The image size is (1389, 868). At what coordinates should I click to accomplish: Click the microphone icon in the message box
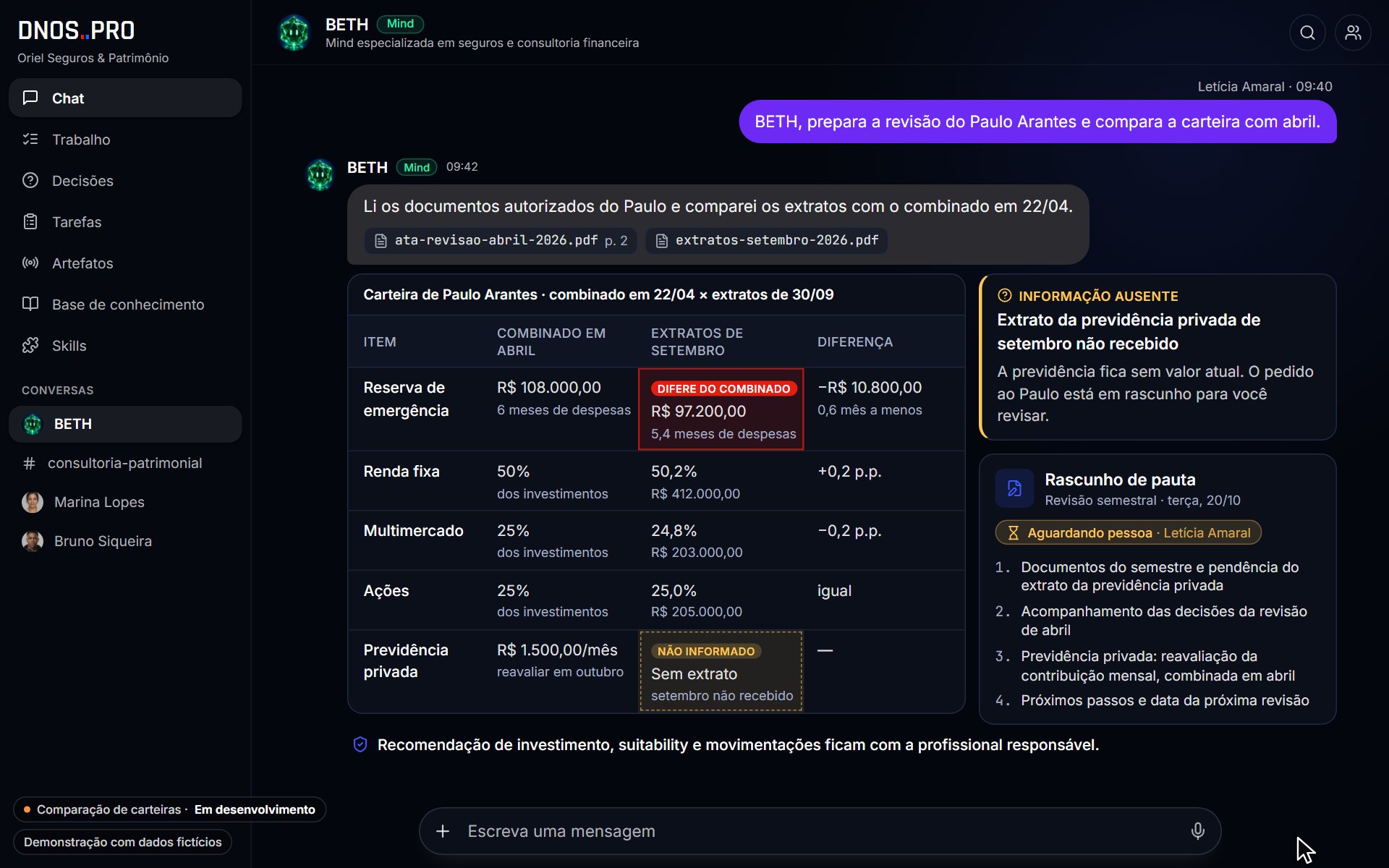click(x=1198, y=831)
